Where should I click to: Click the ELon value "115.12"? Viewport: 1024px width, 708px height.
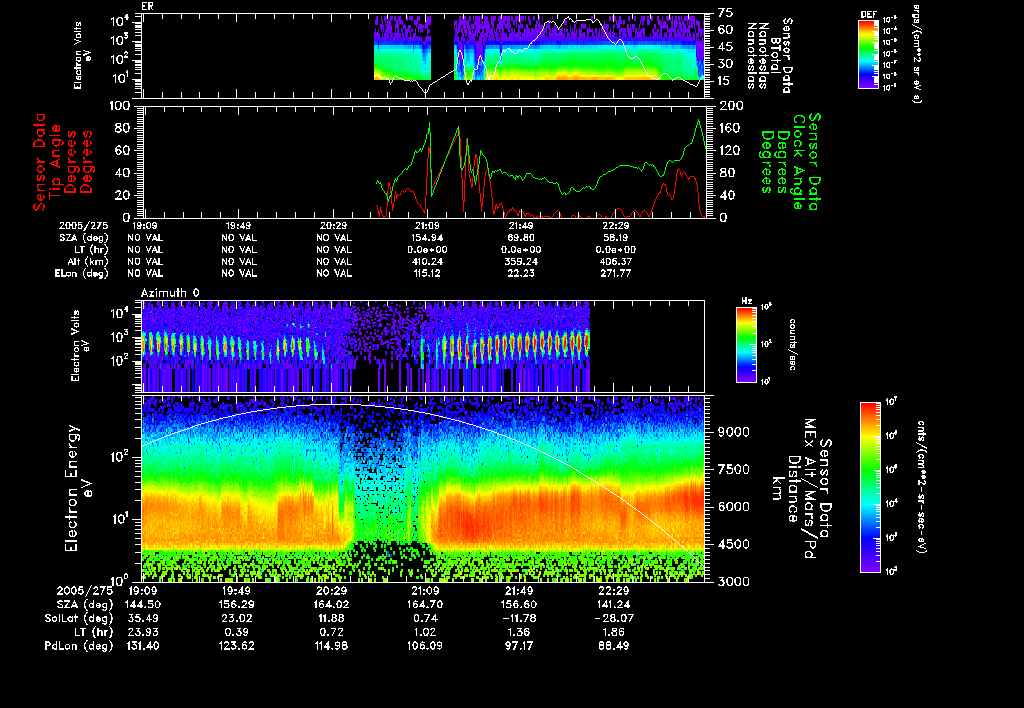coord(427,273)
